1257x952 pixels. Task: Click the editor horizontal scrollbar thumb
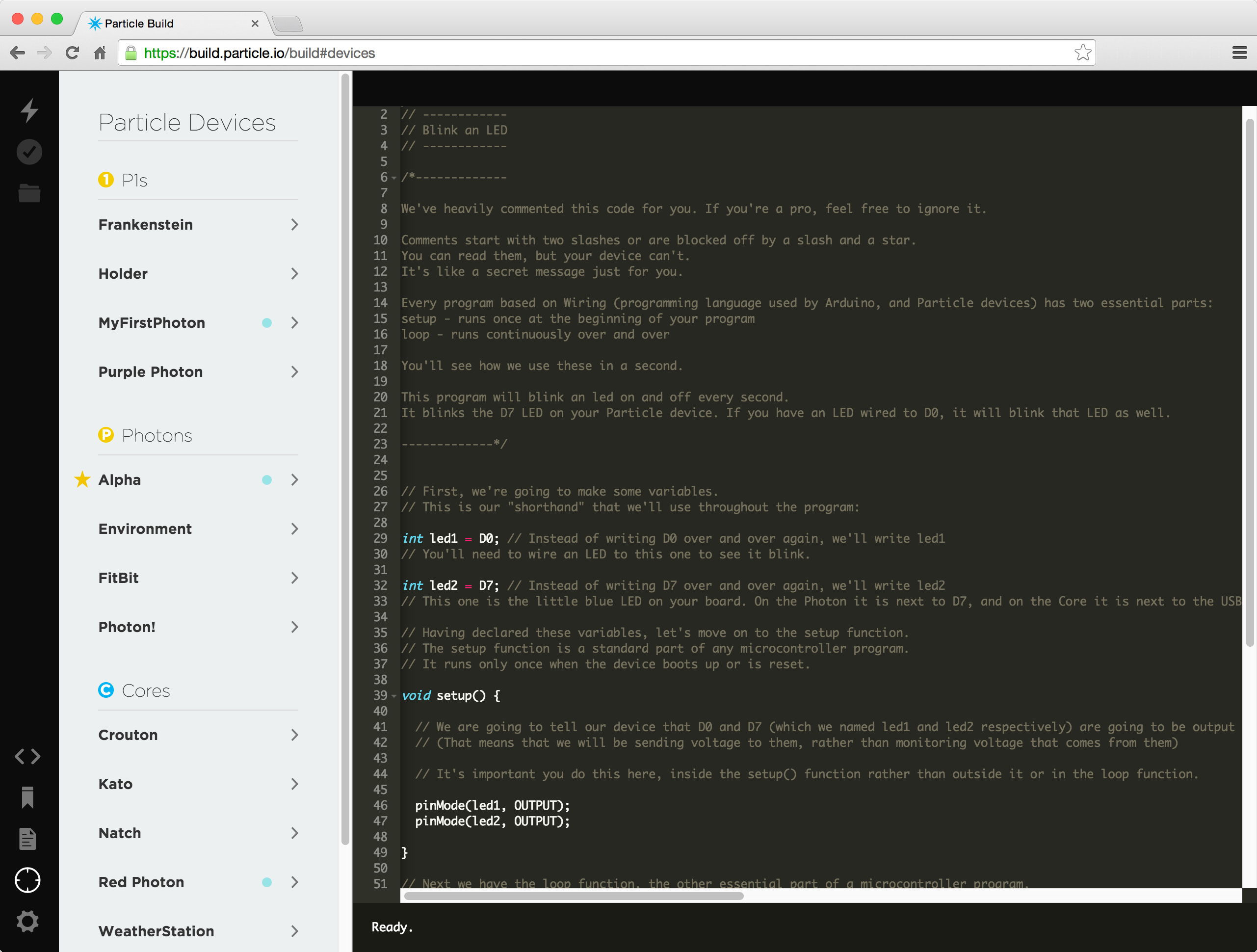tap(574, 896)
